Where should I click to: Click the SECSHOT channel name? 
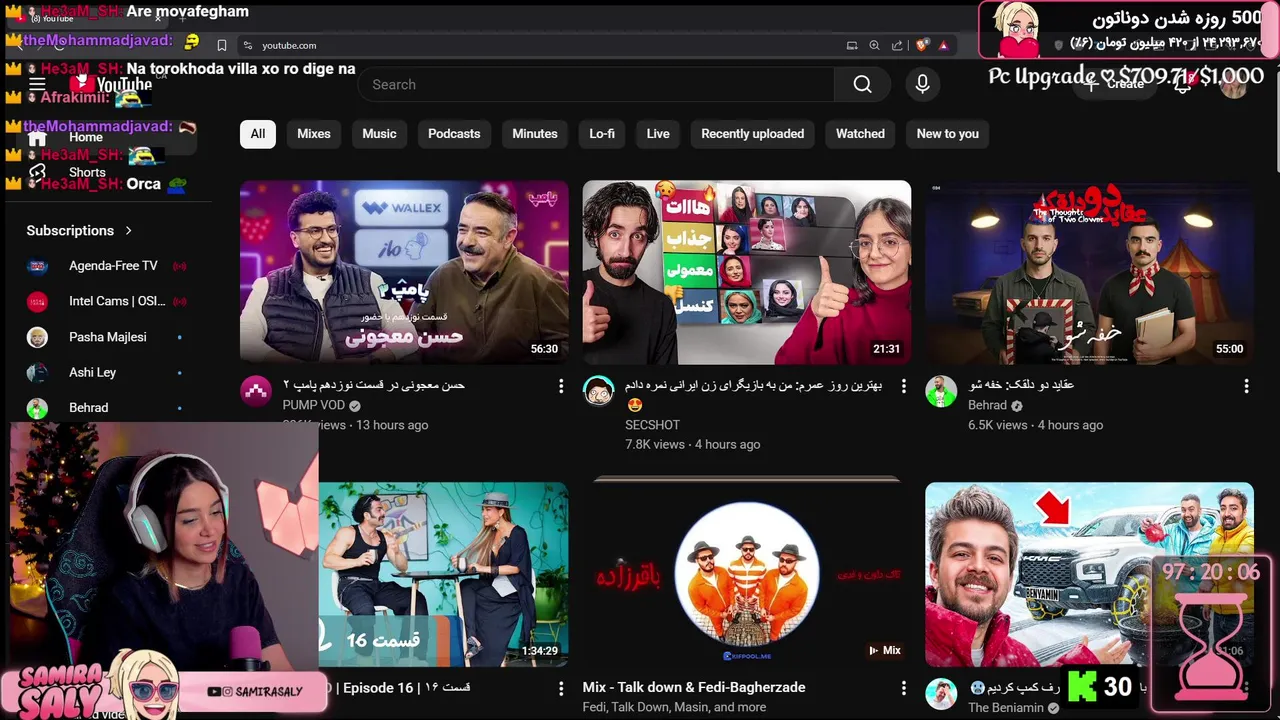(652, 425)
